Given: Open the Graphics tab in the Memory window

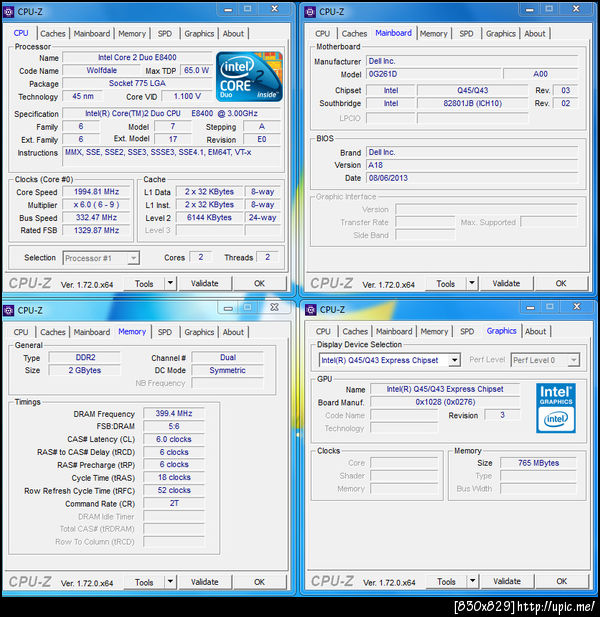Looking at the screenshot, I should [x=199, y=332].
